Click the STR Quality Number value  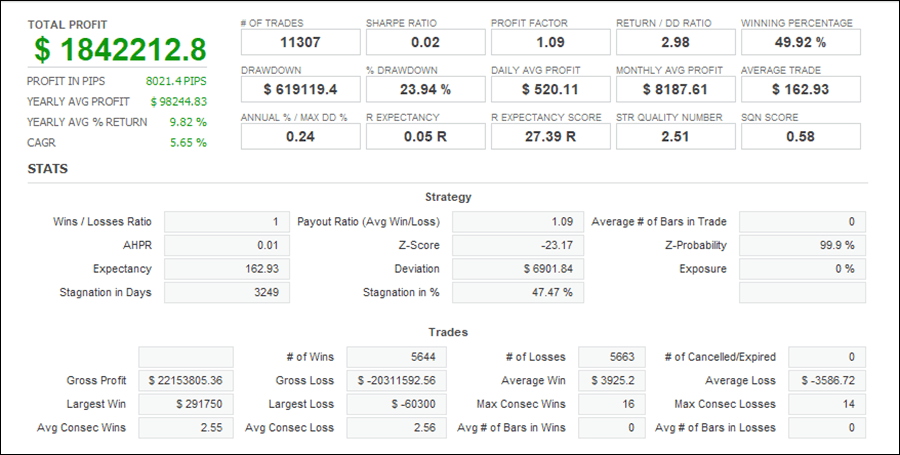pyautogui.click(x=675, y=136)
